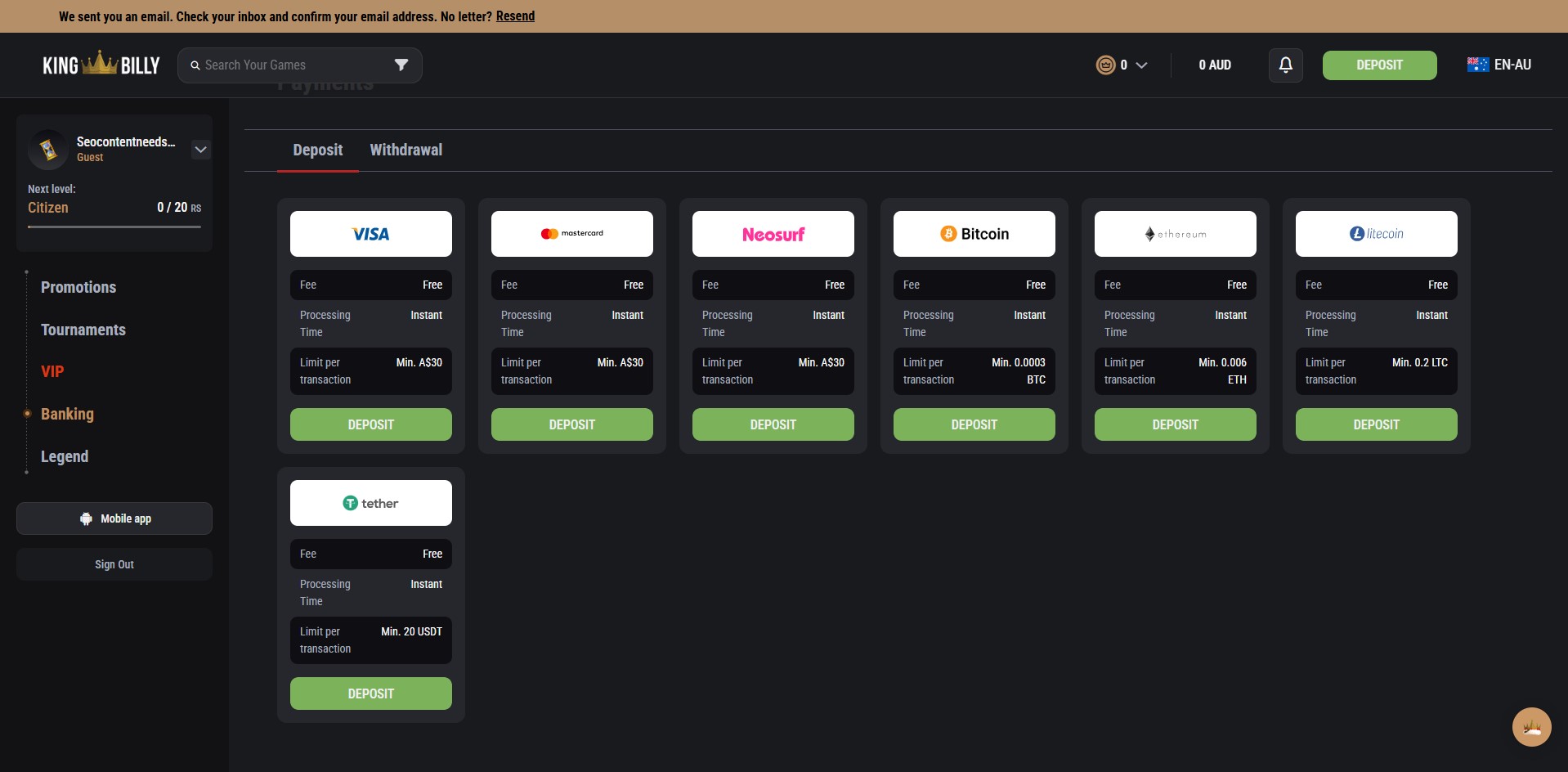Open the notifications bell

pyautogui.click(x=1286, y=65)
